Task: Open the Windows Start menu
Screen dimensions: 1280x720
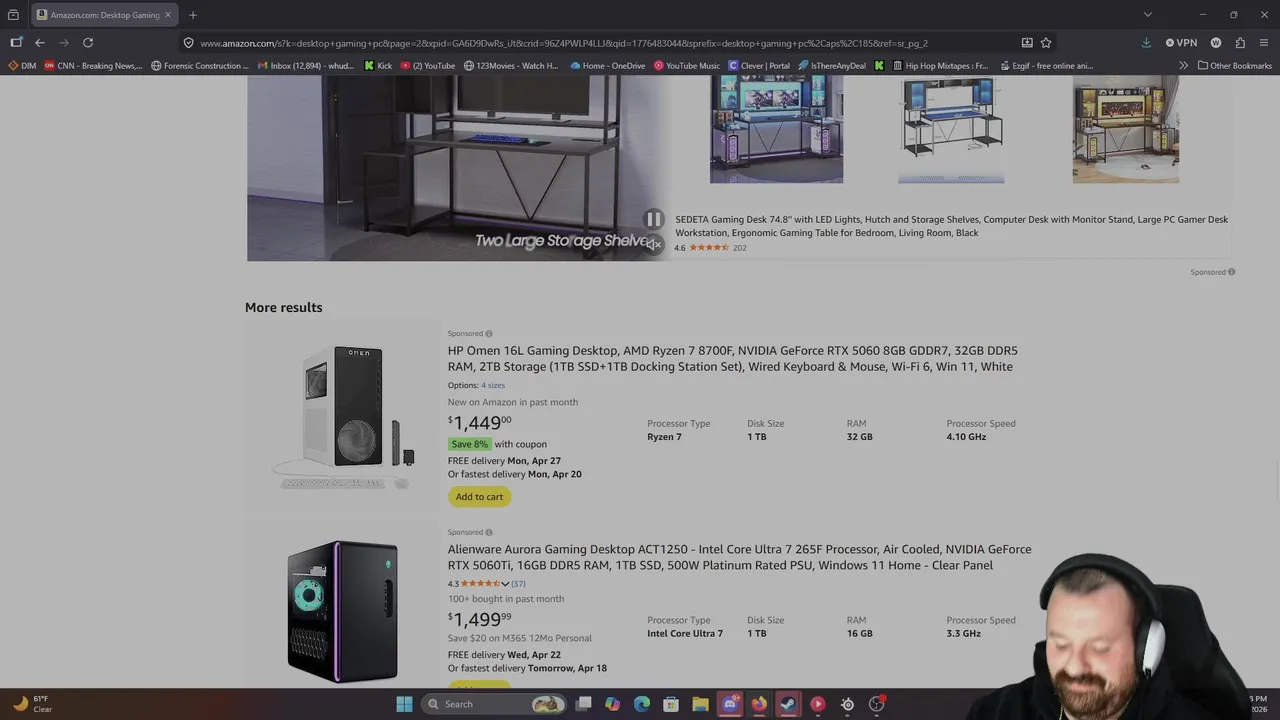Action: point(404,704)
